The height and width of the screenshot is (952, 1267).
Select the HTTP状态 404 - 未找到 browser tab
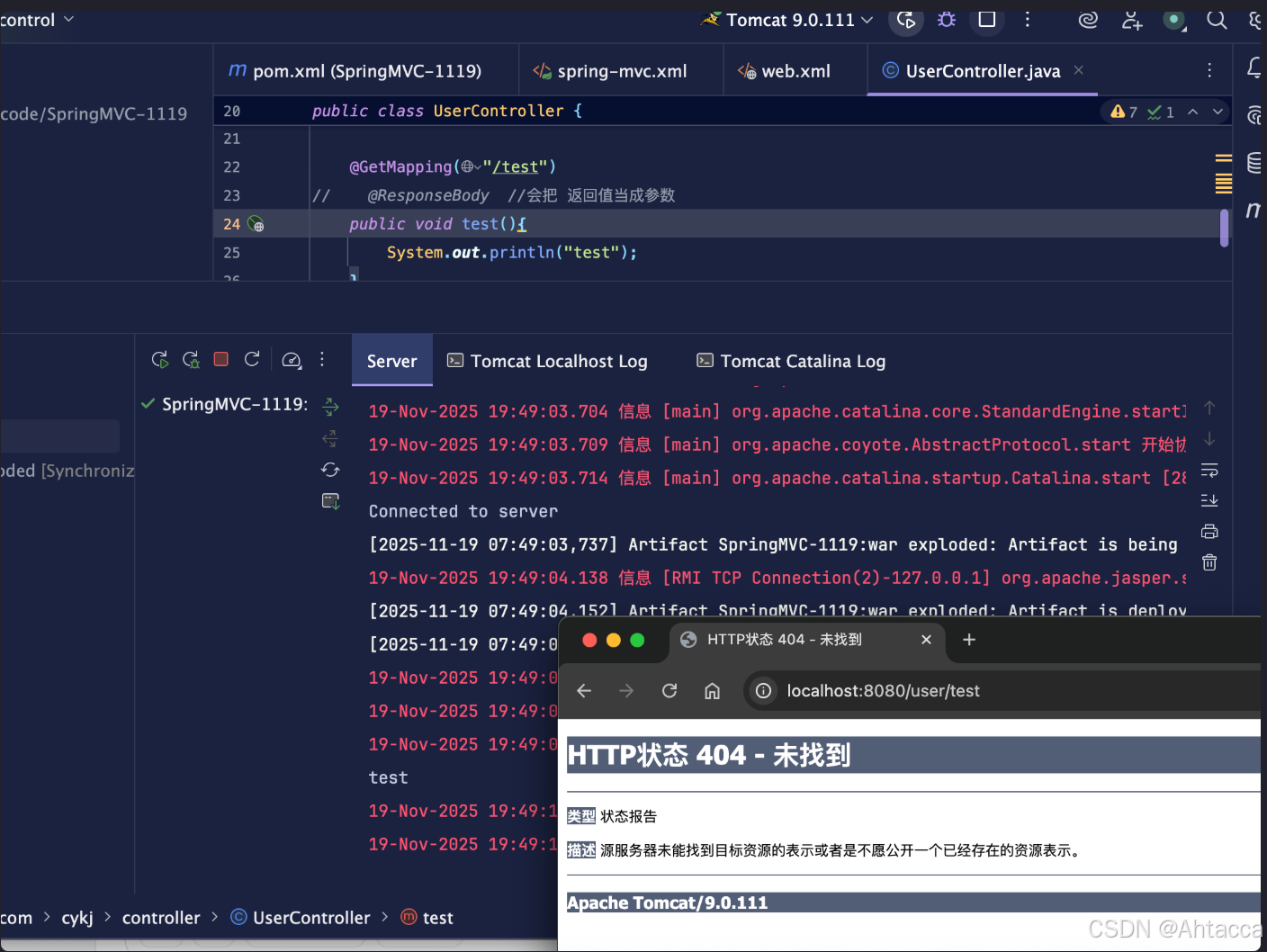click(808, 640)
